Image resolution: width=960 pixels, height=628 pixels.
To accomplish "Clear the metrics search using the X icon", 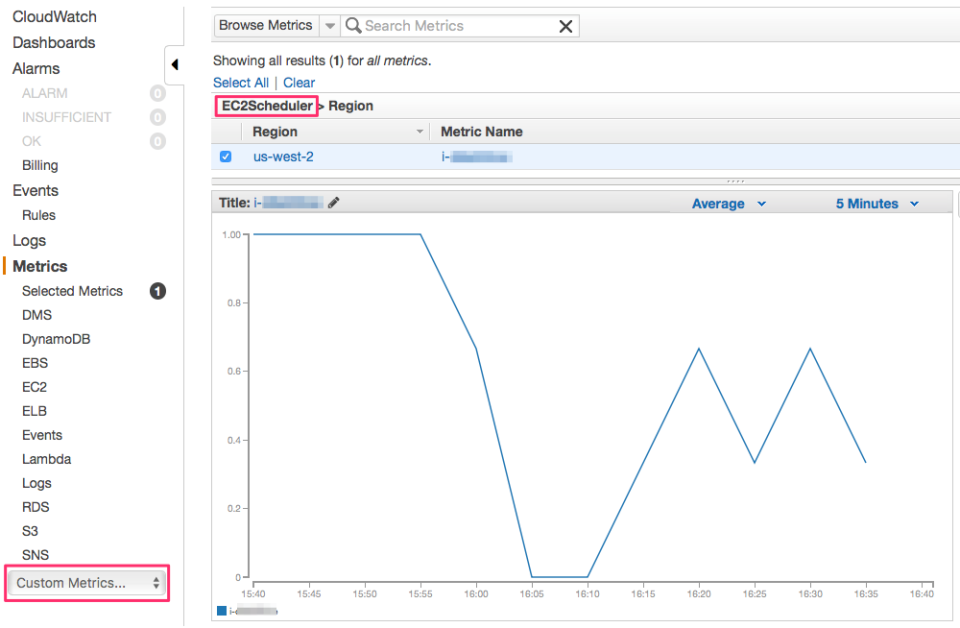I will point(565,25).
